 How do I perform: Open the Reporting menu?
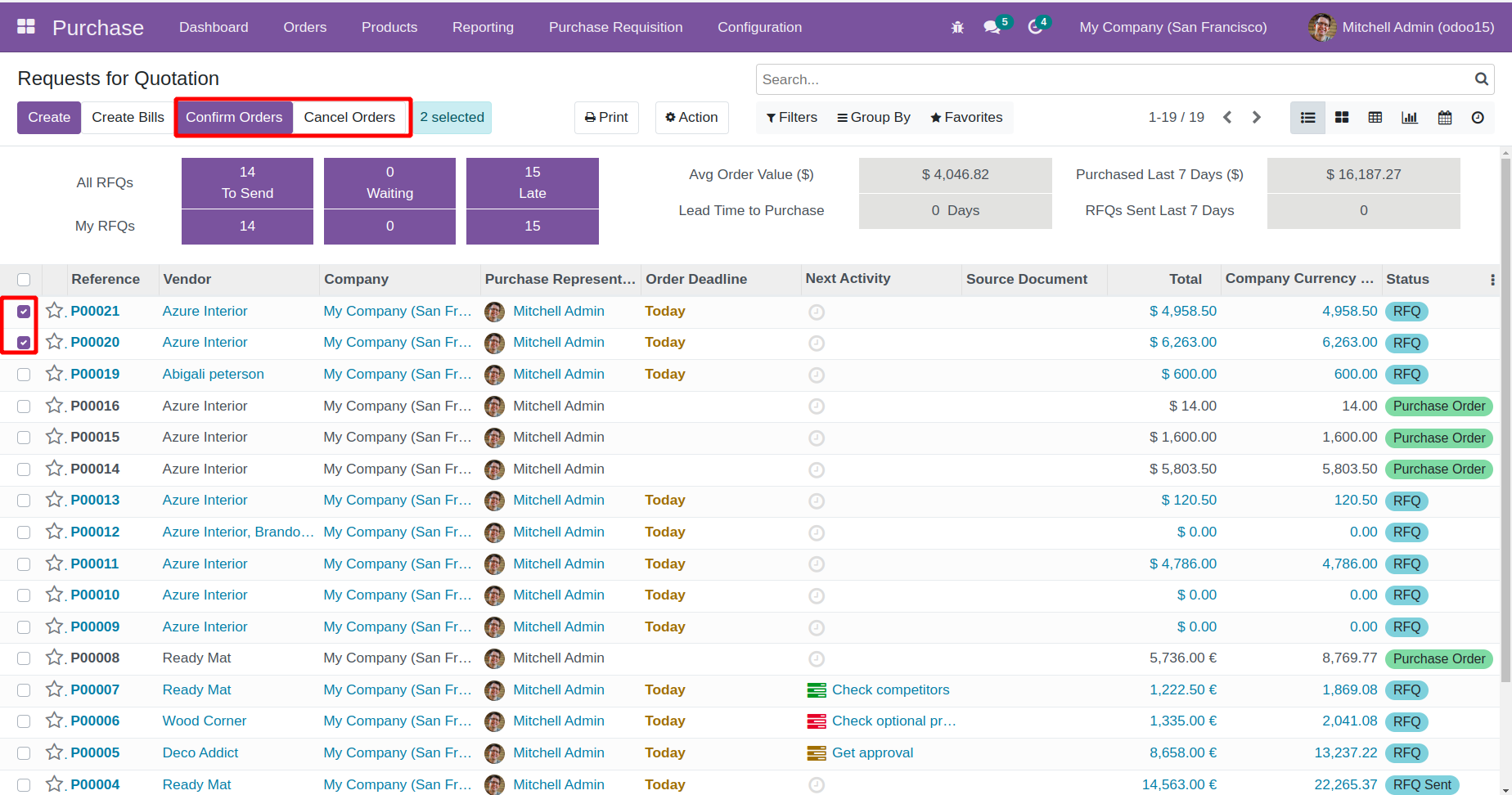(x=483, y=27)
